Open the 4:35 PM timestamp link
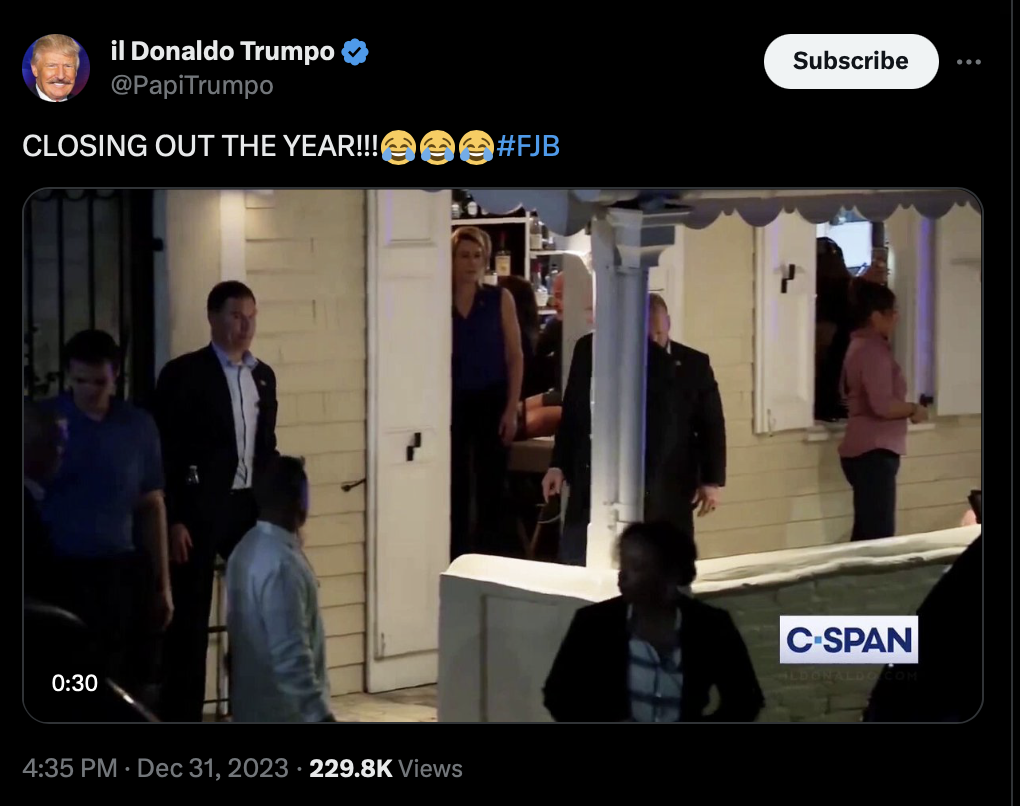Viewport: 1020px width, 806px height. coord(70,768)
